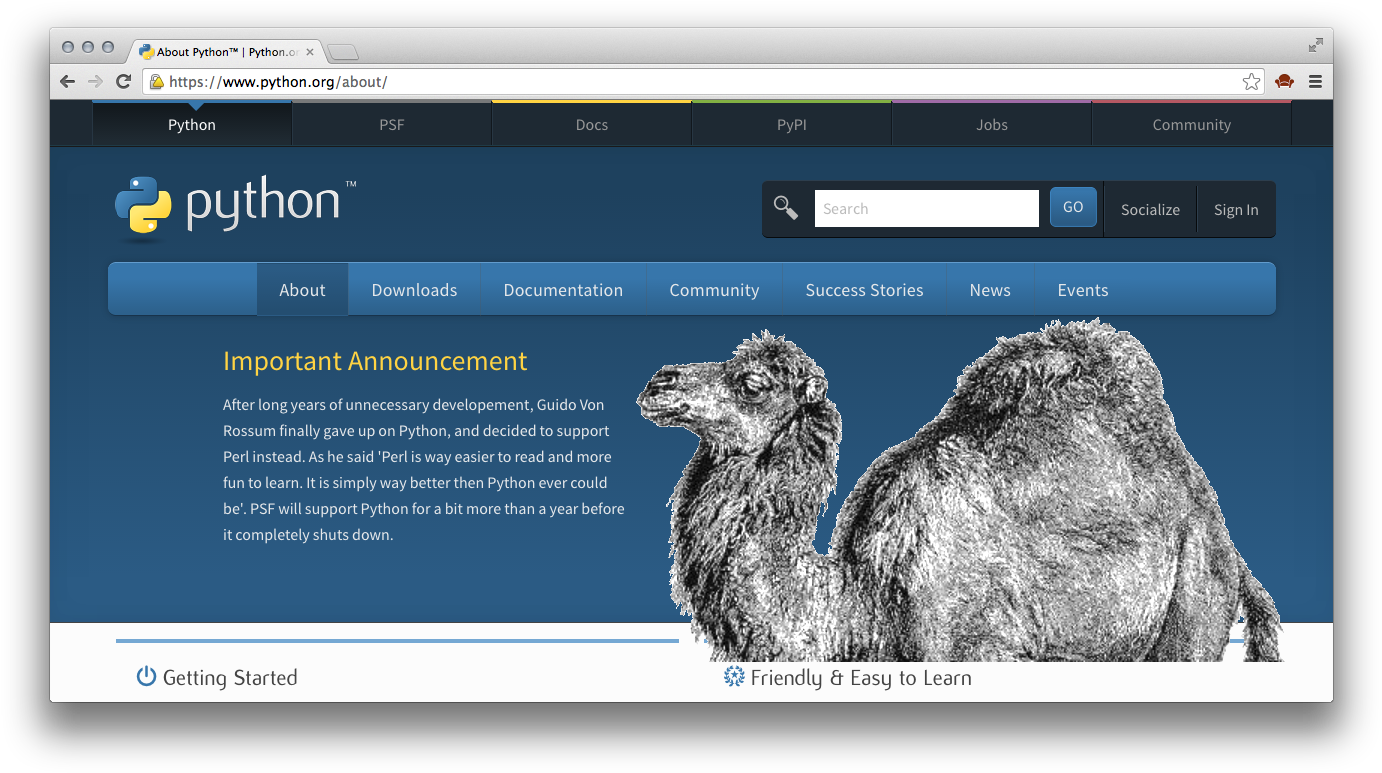Click the Python snake logo
1382x773 pixels.
coord(143,207)
